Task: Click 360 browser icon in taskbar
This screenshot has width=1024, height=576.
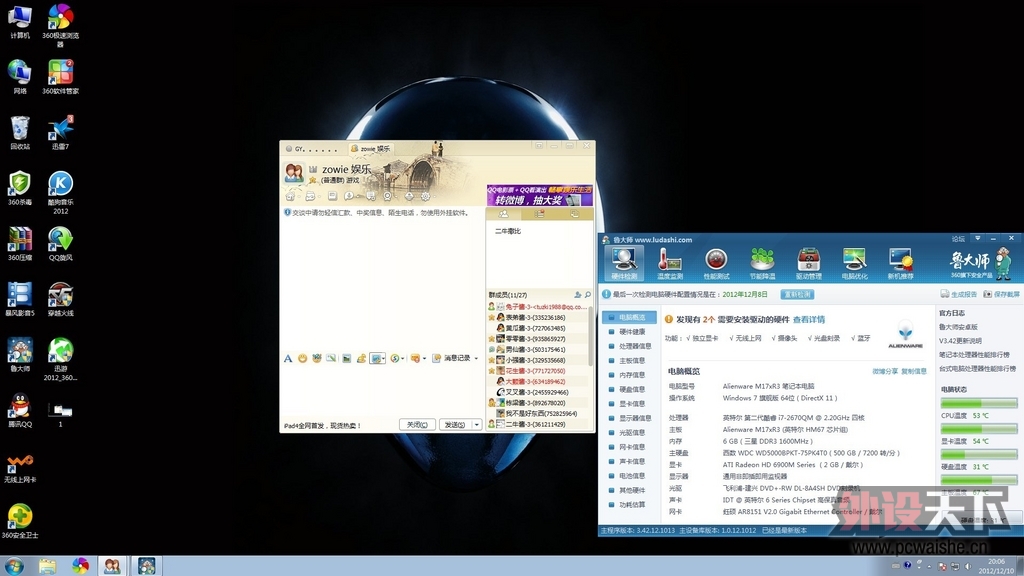Action: pyautogui.click(x=80, y=566)
